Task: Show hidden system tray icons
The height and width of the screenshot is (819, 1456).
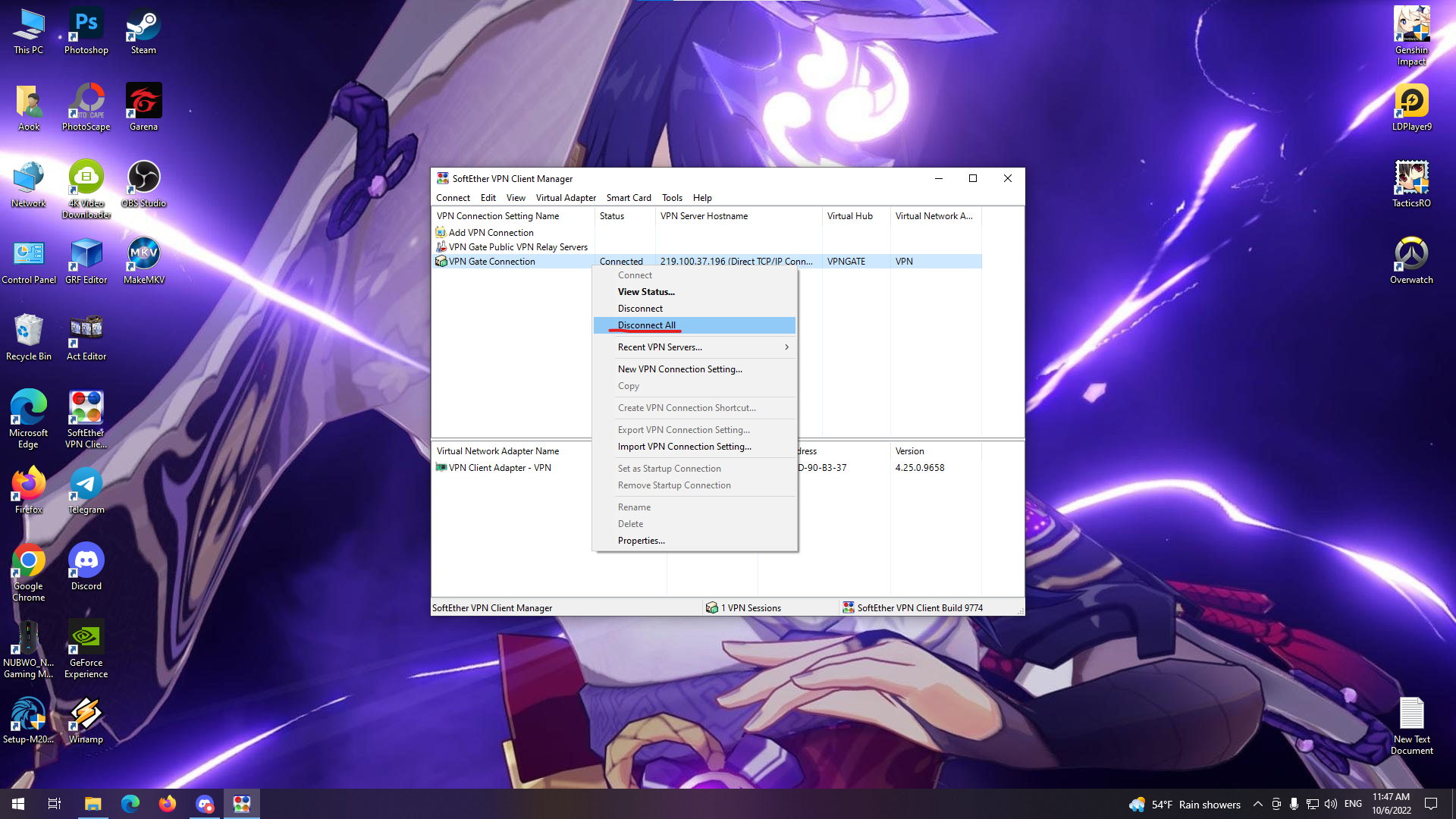Action: tap(1257, 804)
